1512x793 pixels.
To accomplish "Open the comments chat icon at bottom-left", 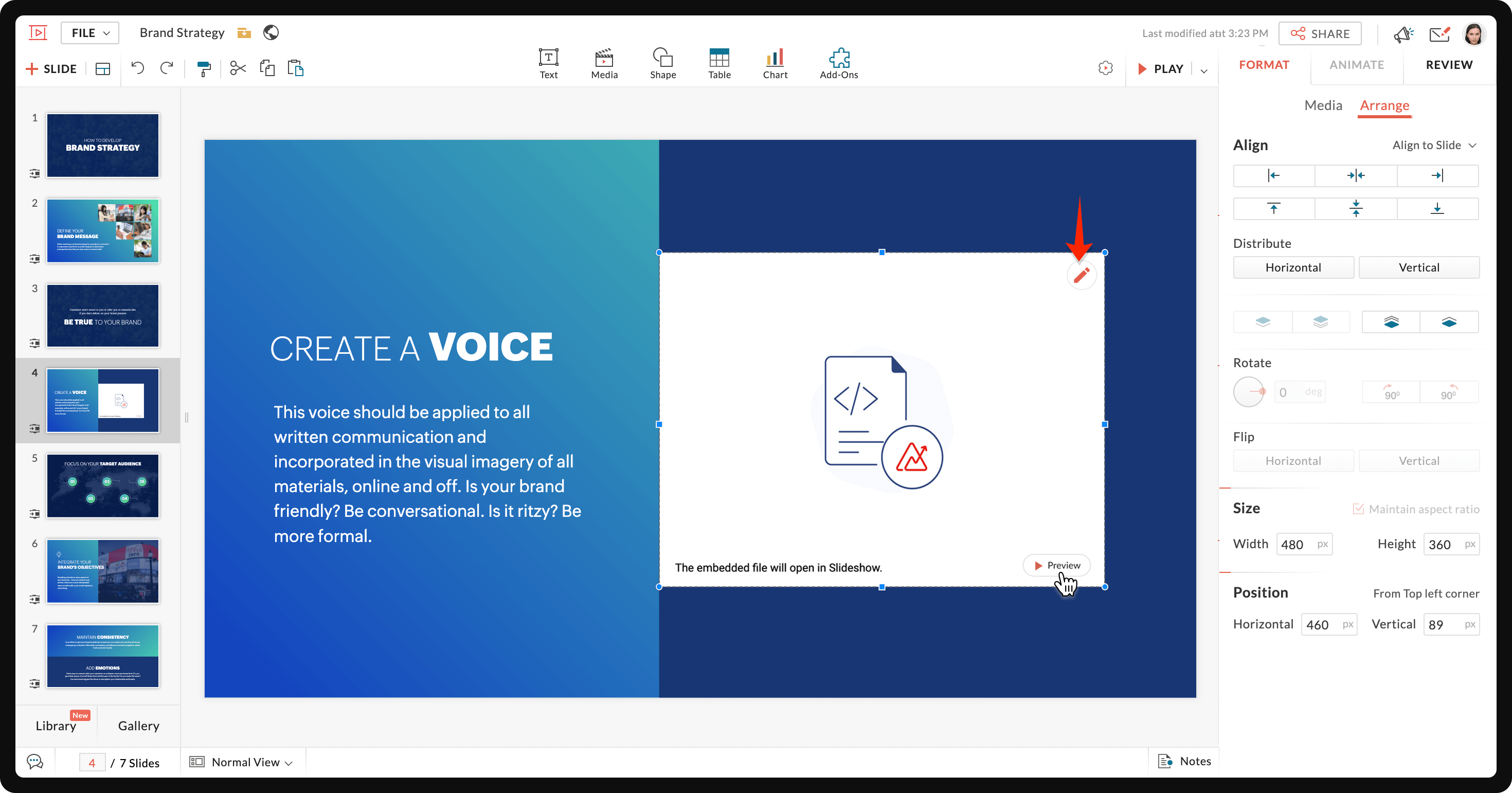I will coord(35,761).
